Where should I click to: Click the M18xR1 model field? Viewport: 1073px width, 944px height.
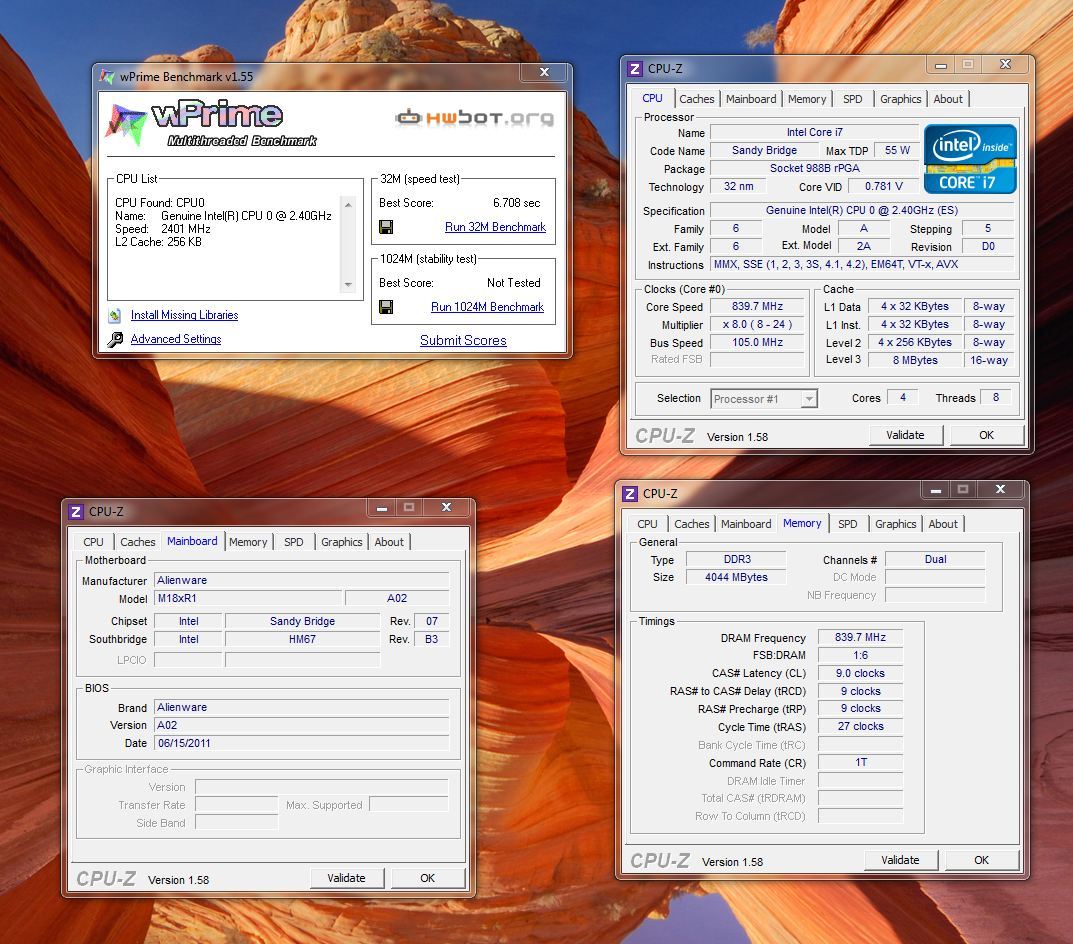pyautogui.click(x=248, y=598)
